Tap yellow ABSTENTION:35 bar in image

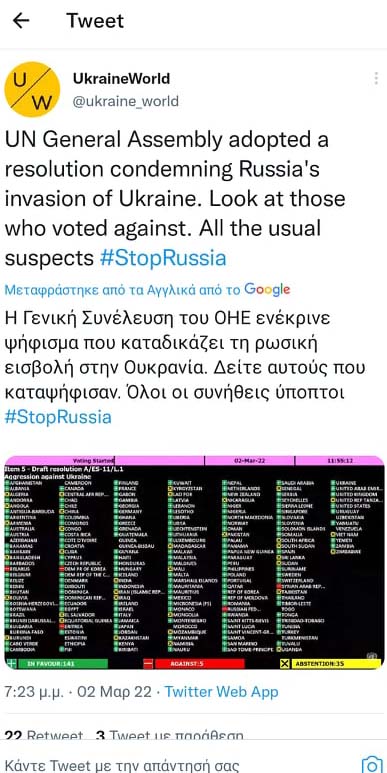tap(330, 664)
